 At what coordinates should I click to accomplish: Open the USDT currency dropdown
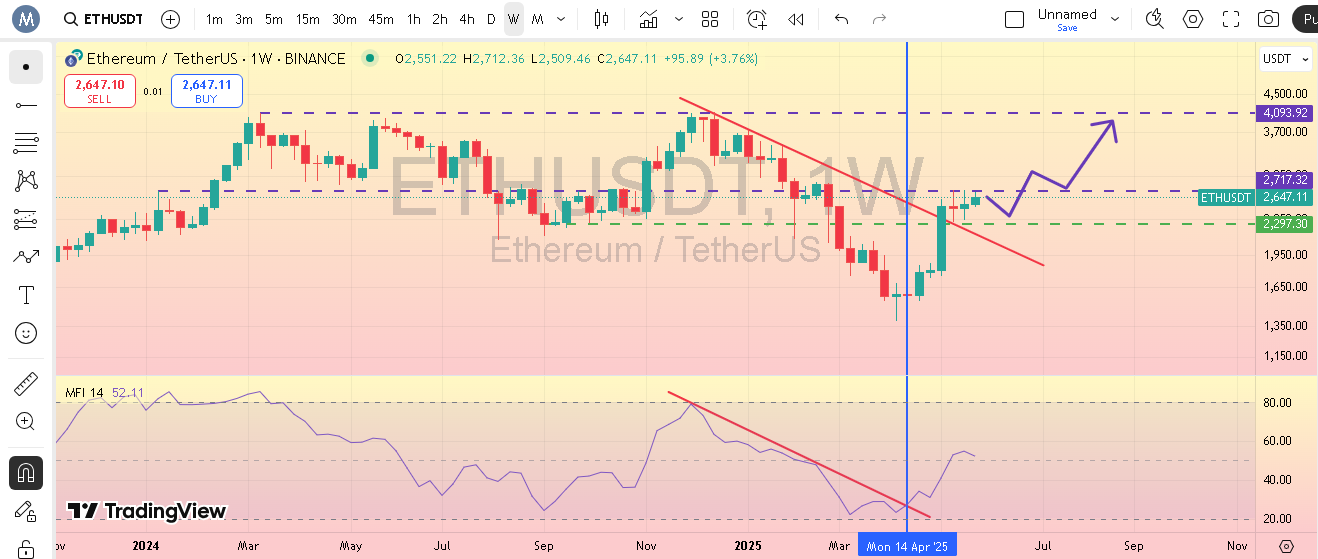[1286, 59]
